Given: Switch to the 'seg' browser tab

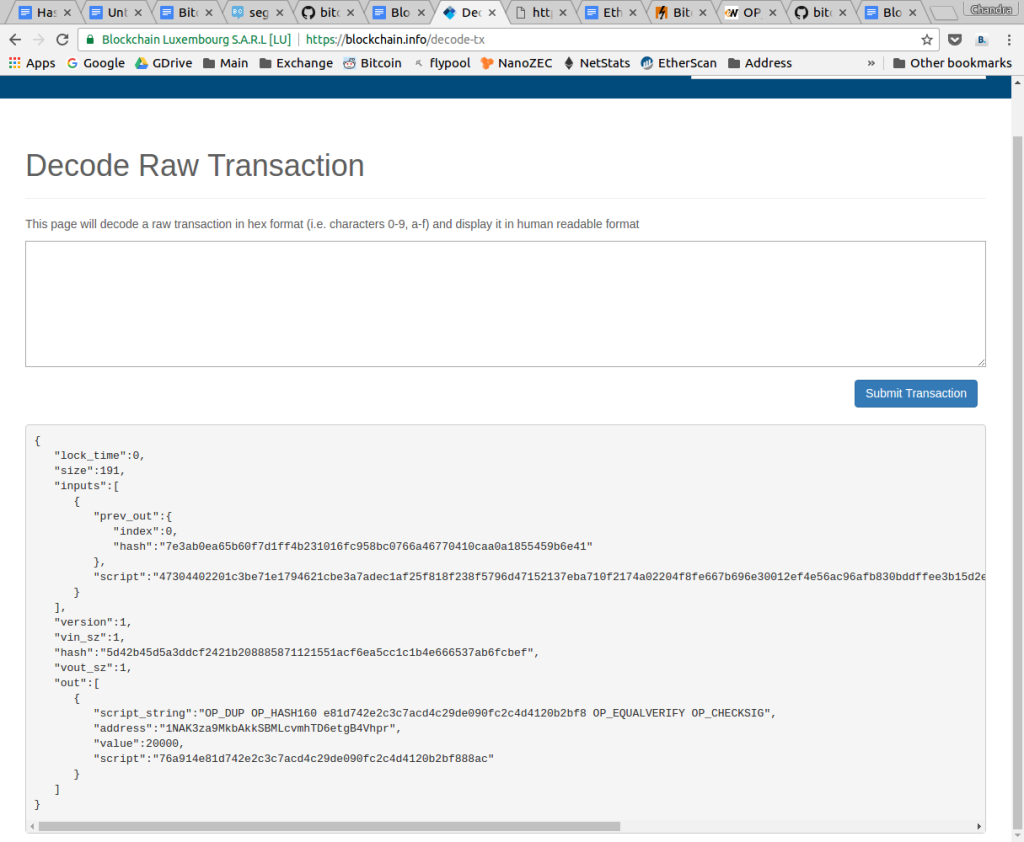Looking at the screenshot, I should pos(250,13).
